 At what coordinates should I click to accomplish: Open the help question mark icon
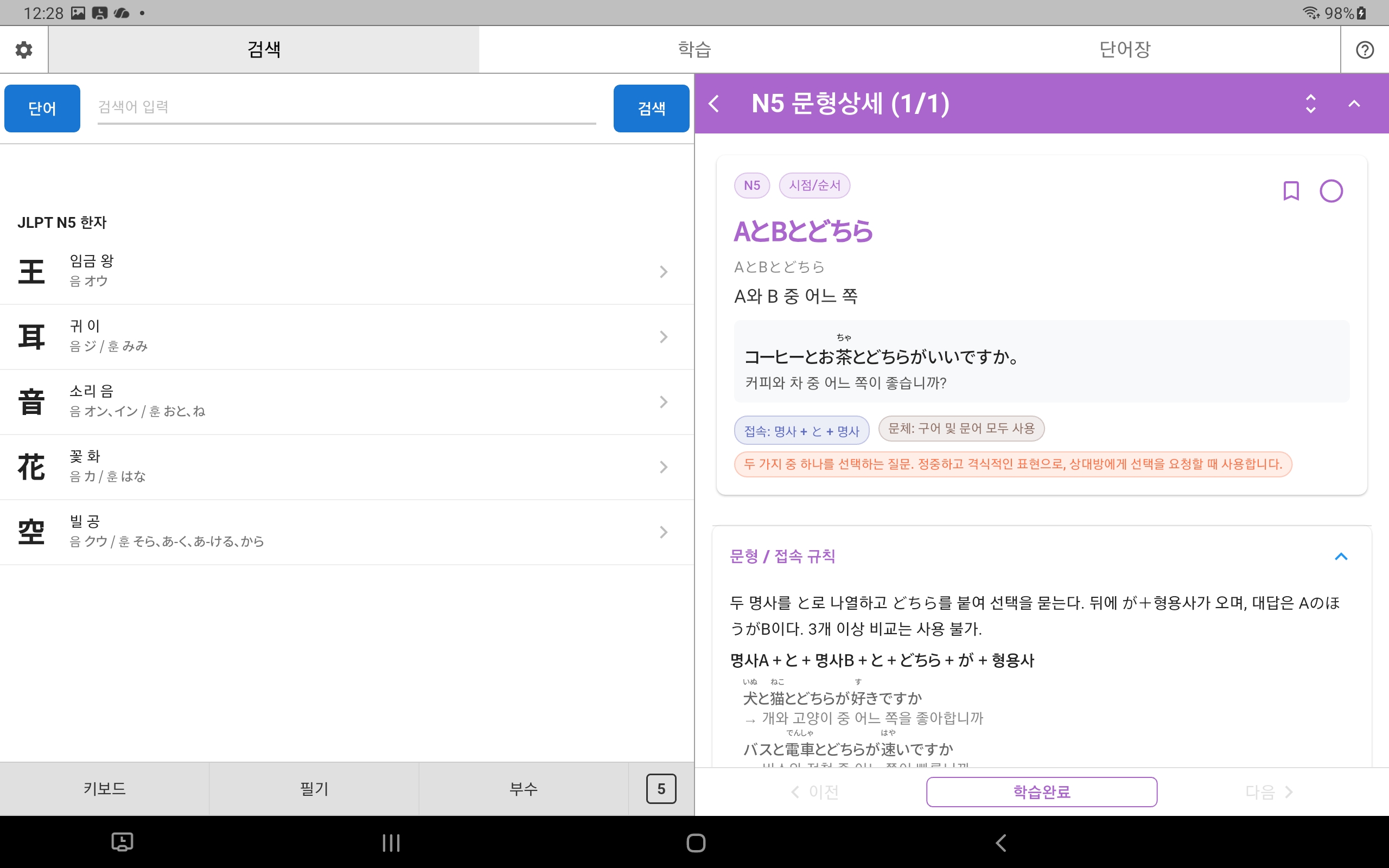click(x=1365, y=50)
